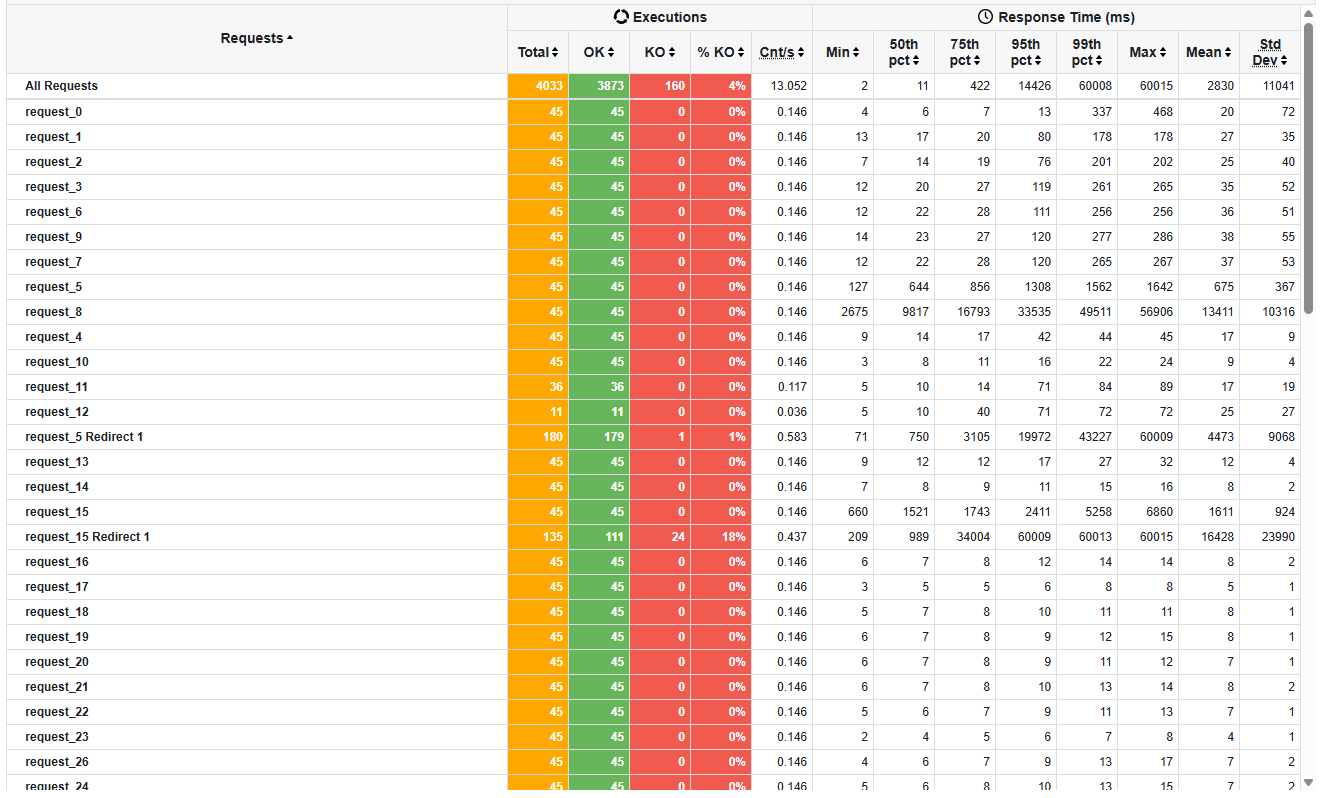Open request_17 in the table
This screenshot has height=798, width=1325.
point(57,587)
